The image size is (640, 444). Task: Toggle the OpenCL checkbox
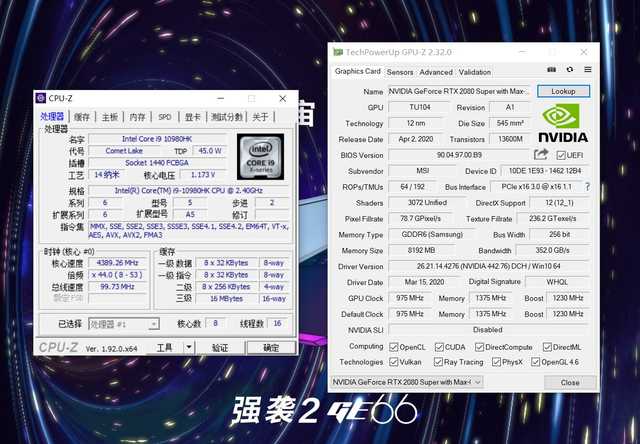[393, 347]
